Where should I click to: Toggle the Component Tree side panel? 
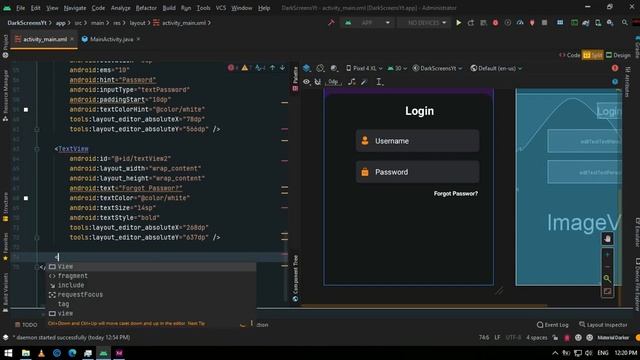coord(295,278)
